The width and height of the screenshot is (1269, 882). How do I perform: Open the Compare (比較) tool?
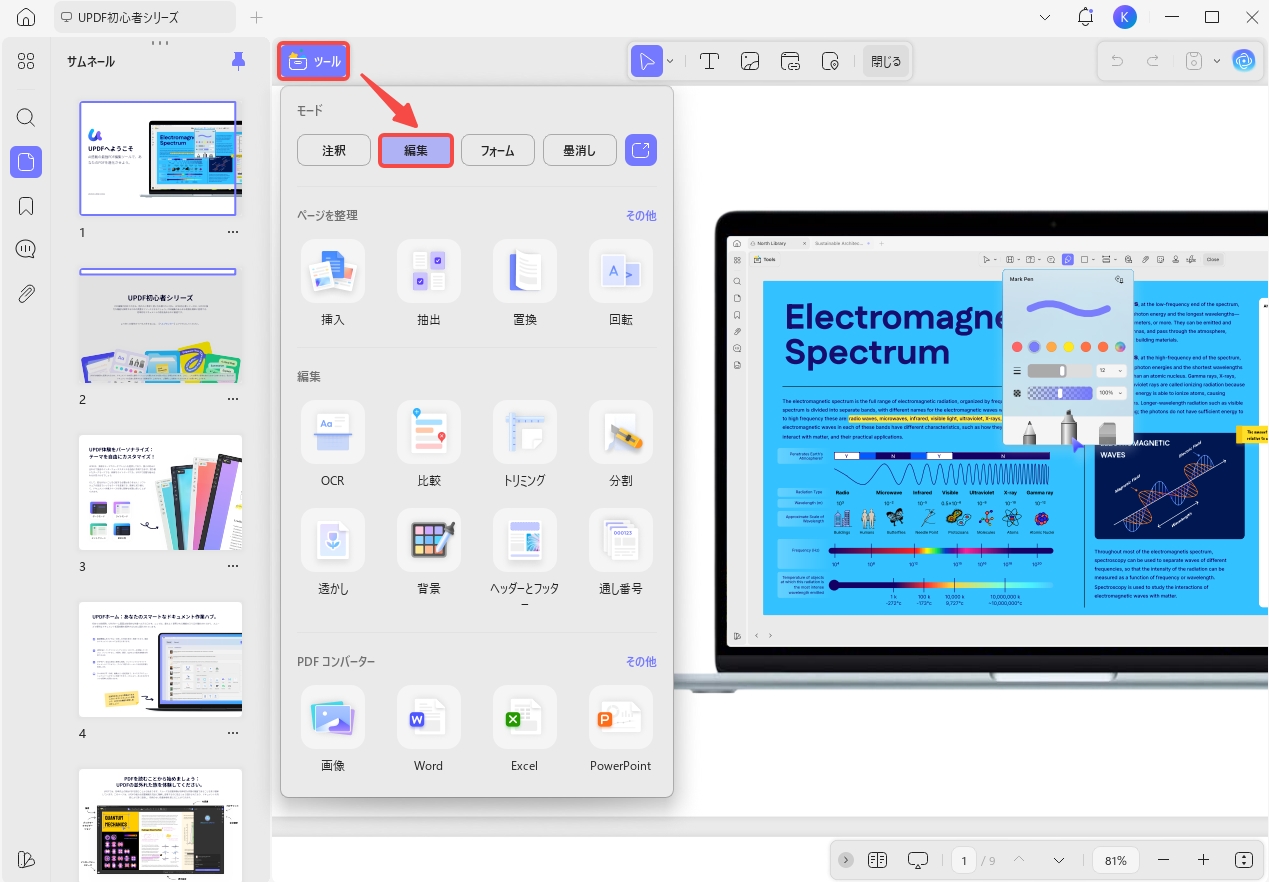tap(428, 432)
